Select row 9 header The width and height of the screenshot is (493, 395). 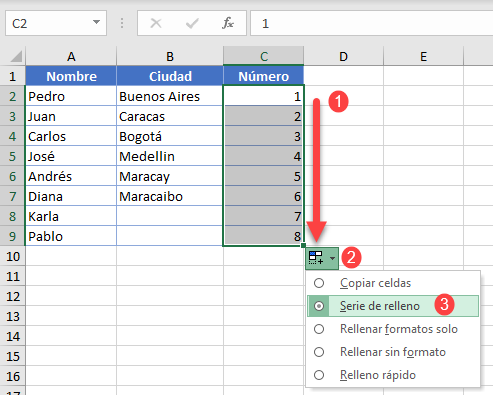pos(13,236)
